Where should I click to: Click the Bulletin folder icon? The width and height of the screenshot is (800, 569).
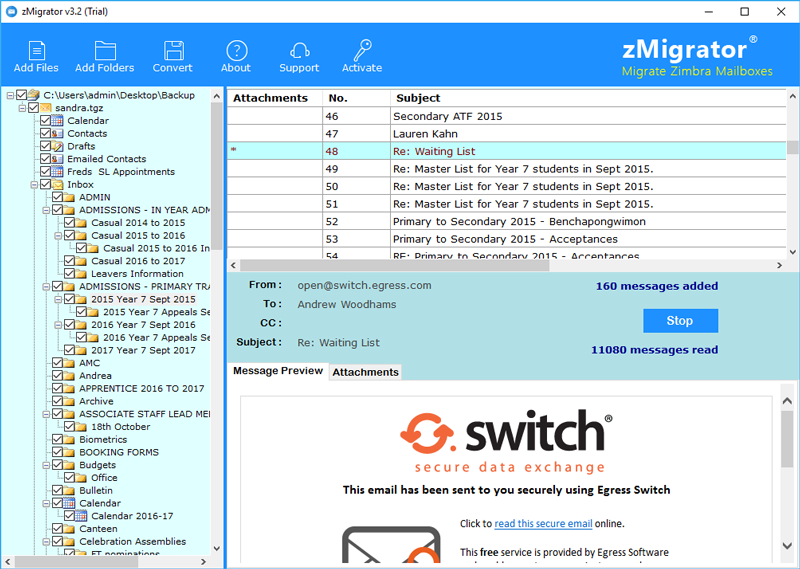[x=69, y=490]
